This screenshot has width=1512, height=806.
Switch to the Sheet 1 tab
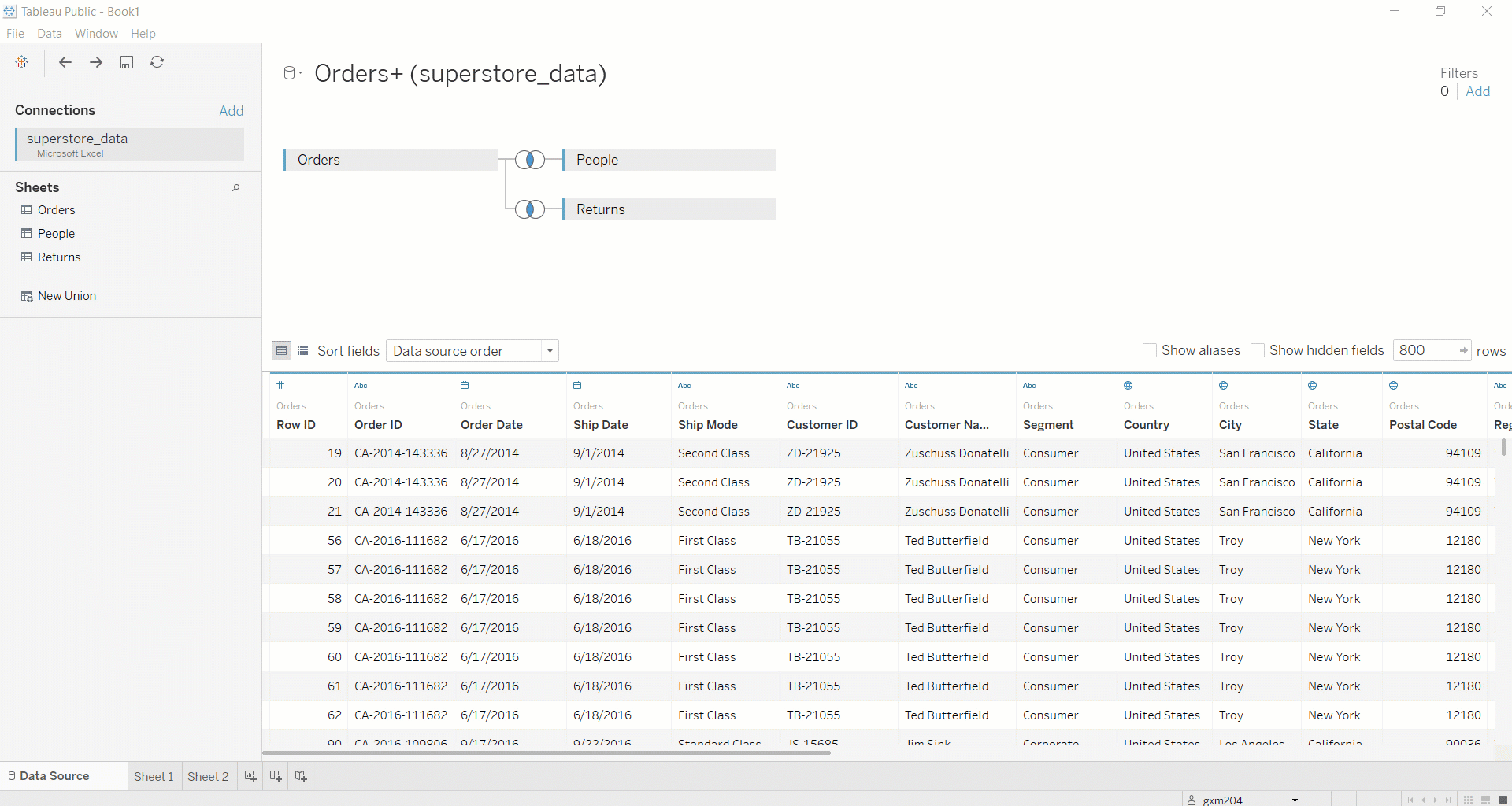(154, 776)
